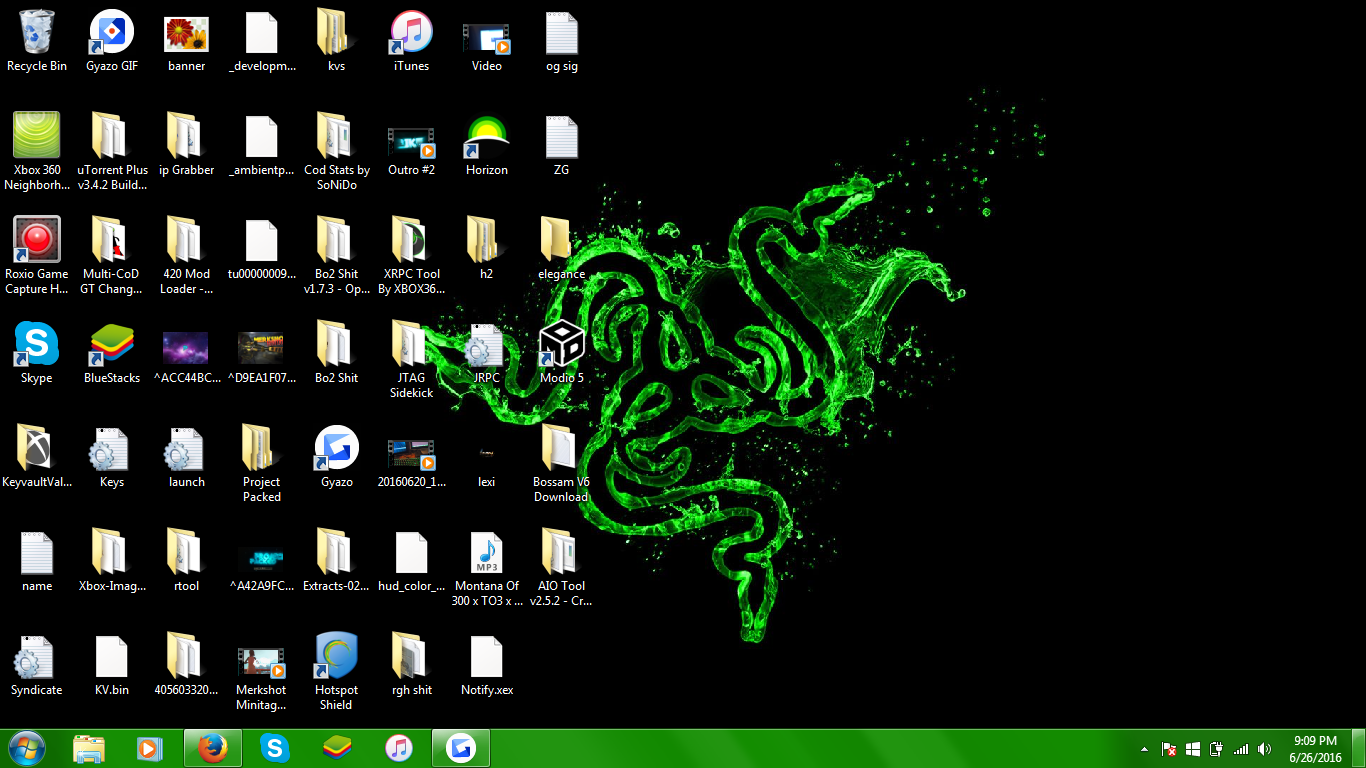This screenshot has height=768, width=1366.
Task: Open the Bo2 Shit v1.7.3 folder
Action: point(336,256)
